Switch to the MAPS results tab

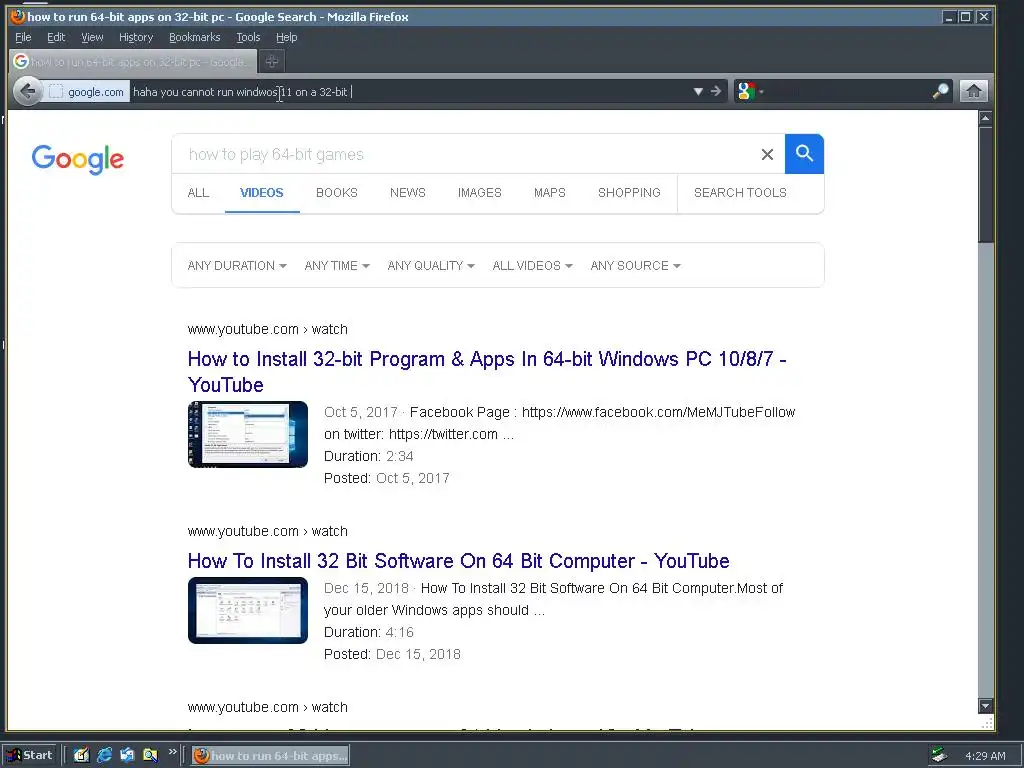pyautogui.click(x=549, y=193)
